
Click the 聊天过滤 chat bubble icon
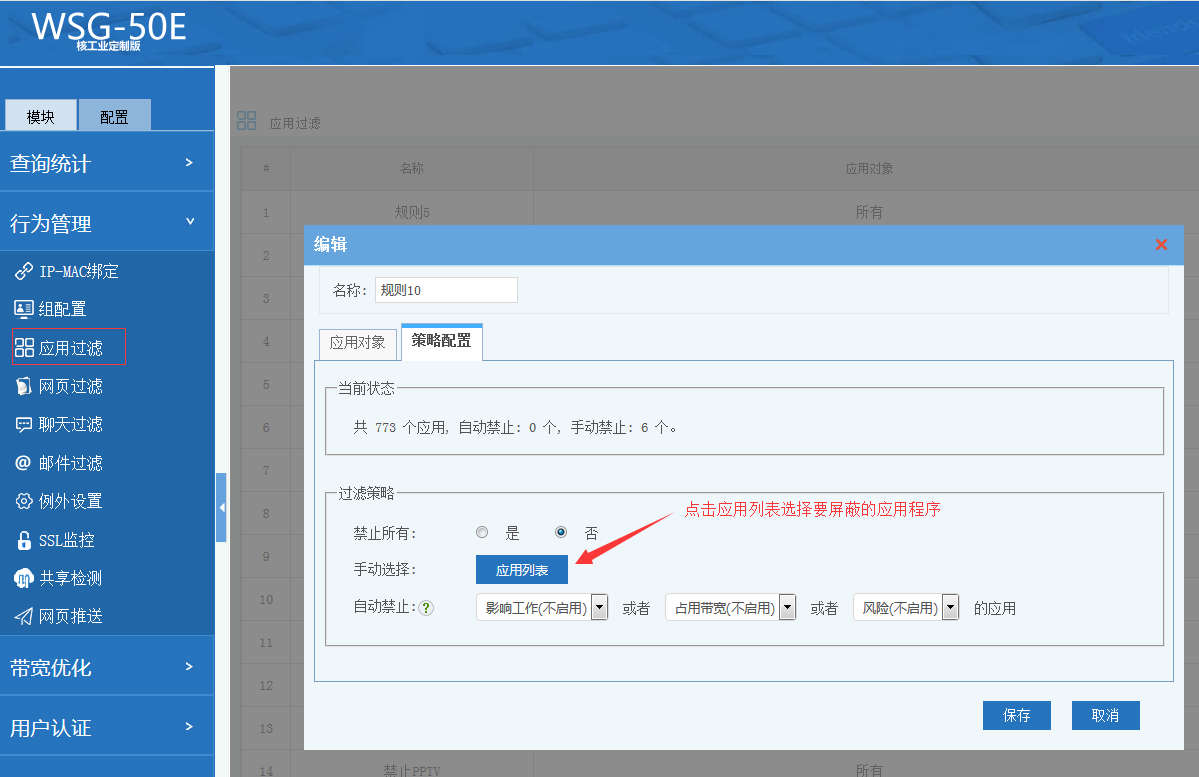tap(24, 425)
